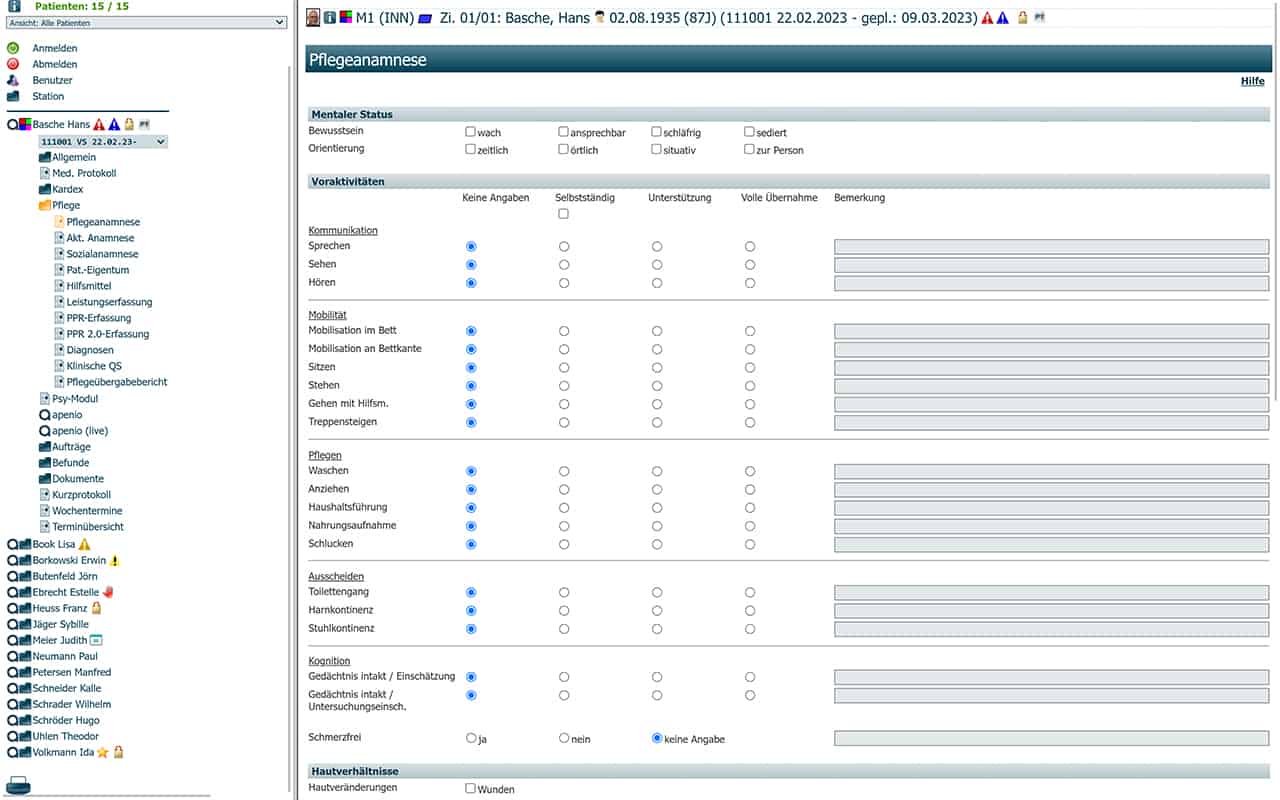The width and height of the screenshot is (1280, 800).
Task: Open the 'Ansicht: Alle Patienten' dropdown
Action: 146,22
